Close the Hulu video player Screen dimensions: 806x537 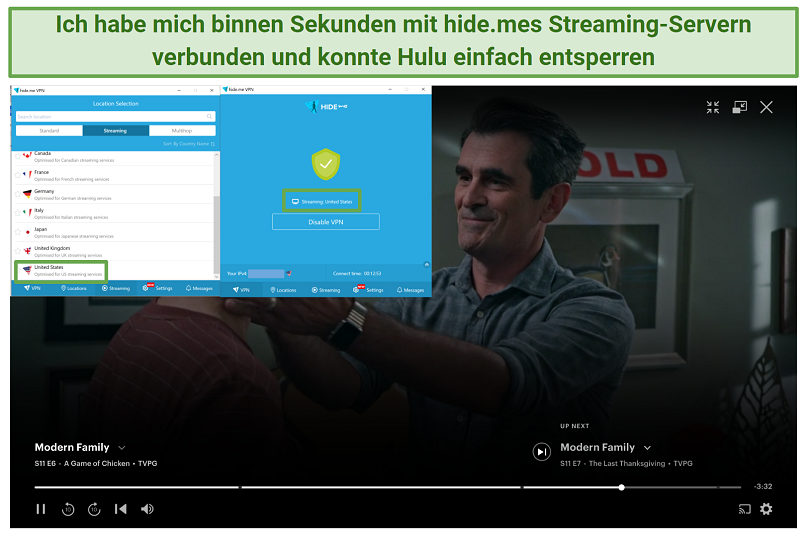766,107
